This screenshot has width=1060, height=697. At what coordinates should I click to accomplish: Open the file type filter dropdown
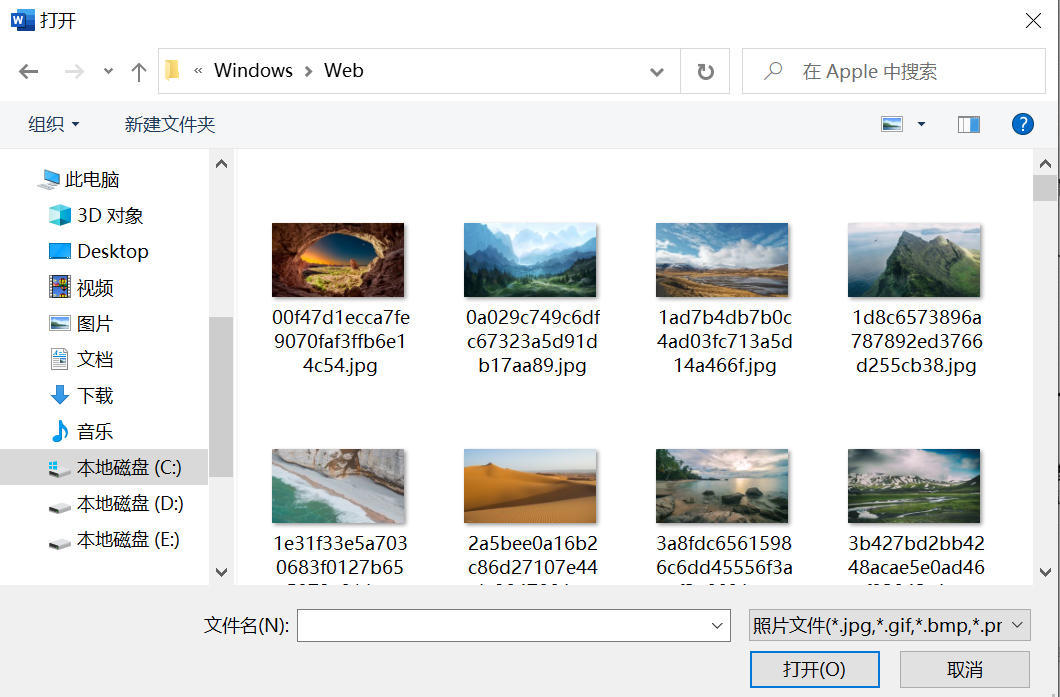click(x=889, y=626)
